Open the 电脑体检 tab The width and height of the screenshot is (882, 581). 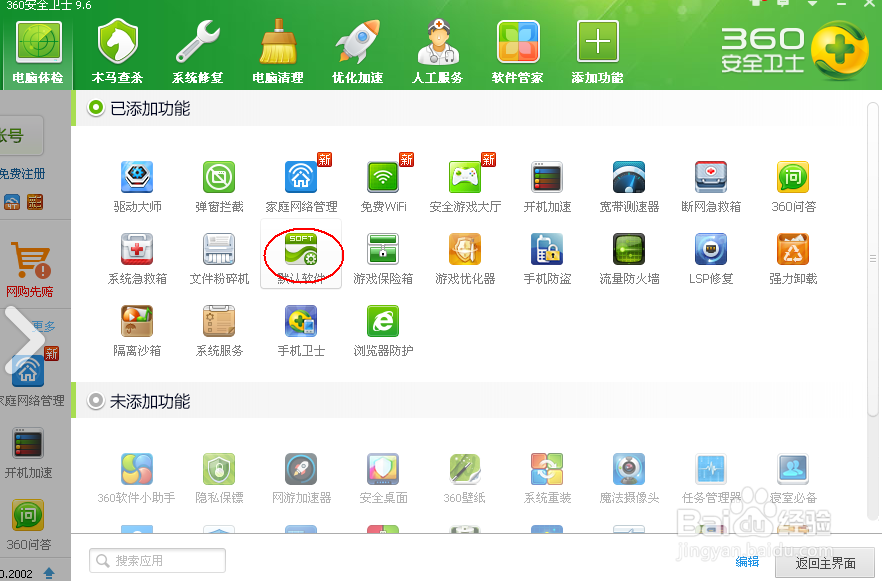point(38,53)
